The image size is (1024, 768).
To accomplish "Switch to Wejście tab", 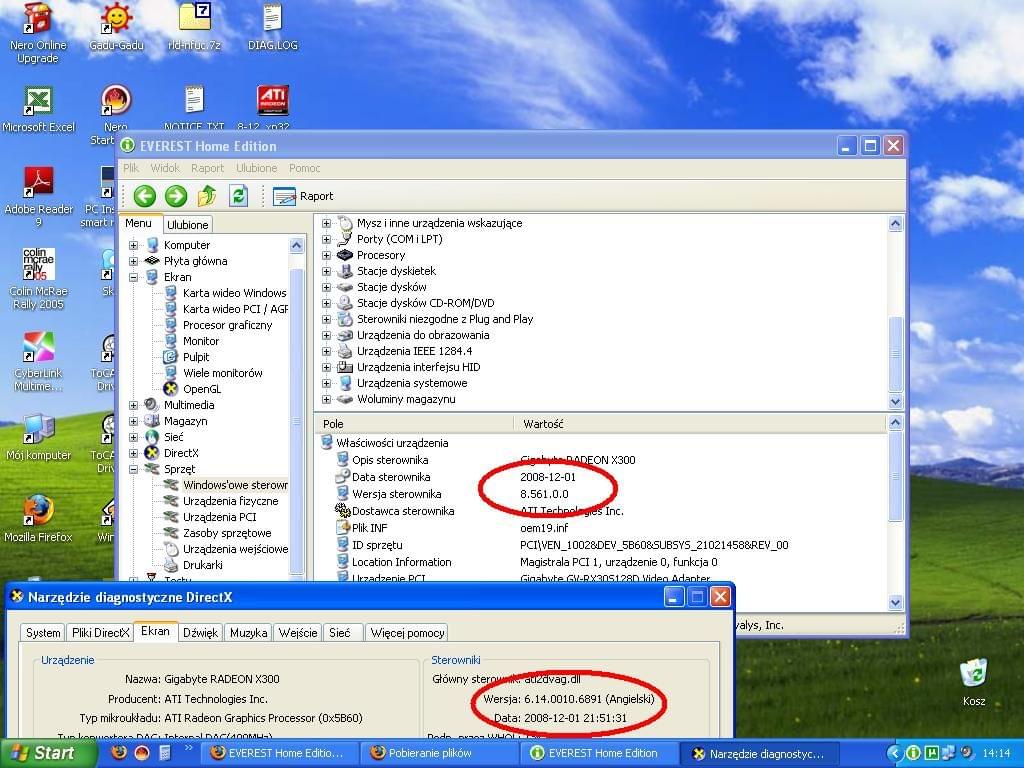I will 298,633.
